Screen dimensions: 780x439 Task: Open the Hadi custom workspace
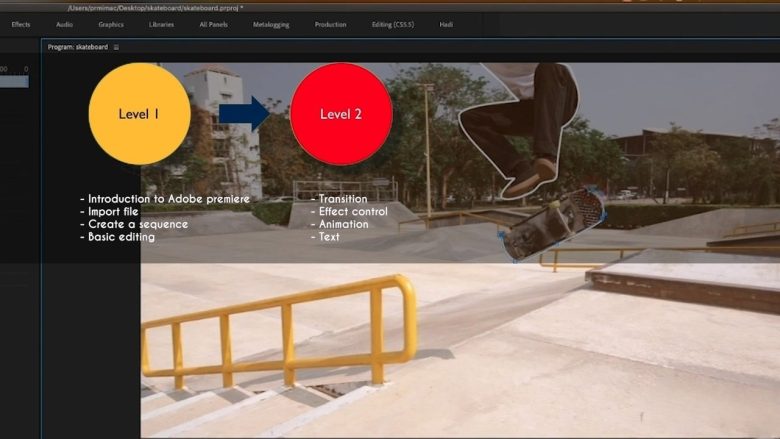coord(446,24)
